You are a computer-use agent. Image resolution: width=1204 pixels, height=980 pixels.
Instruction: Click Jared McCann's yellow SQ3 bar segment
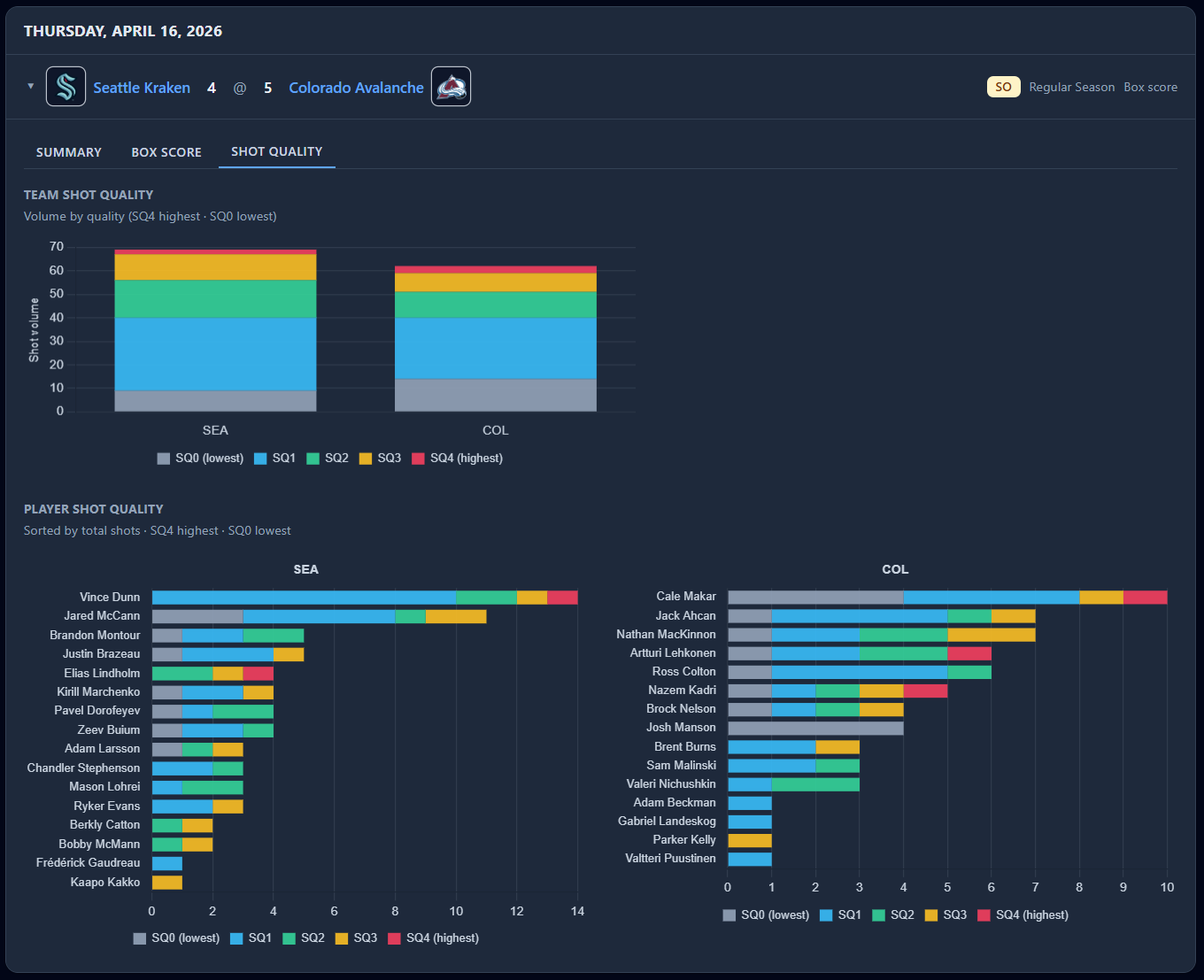point(456,616)
